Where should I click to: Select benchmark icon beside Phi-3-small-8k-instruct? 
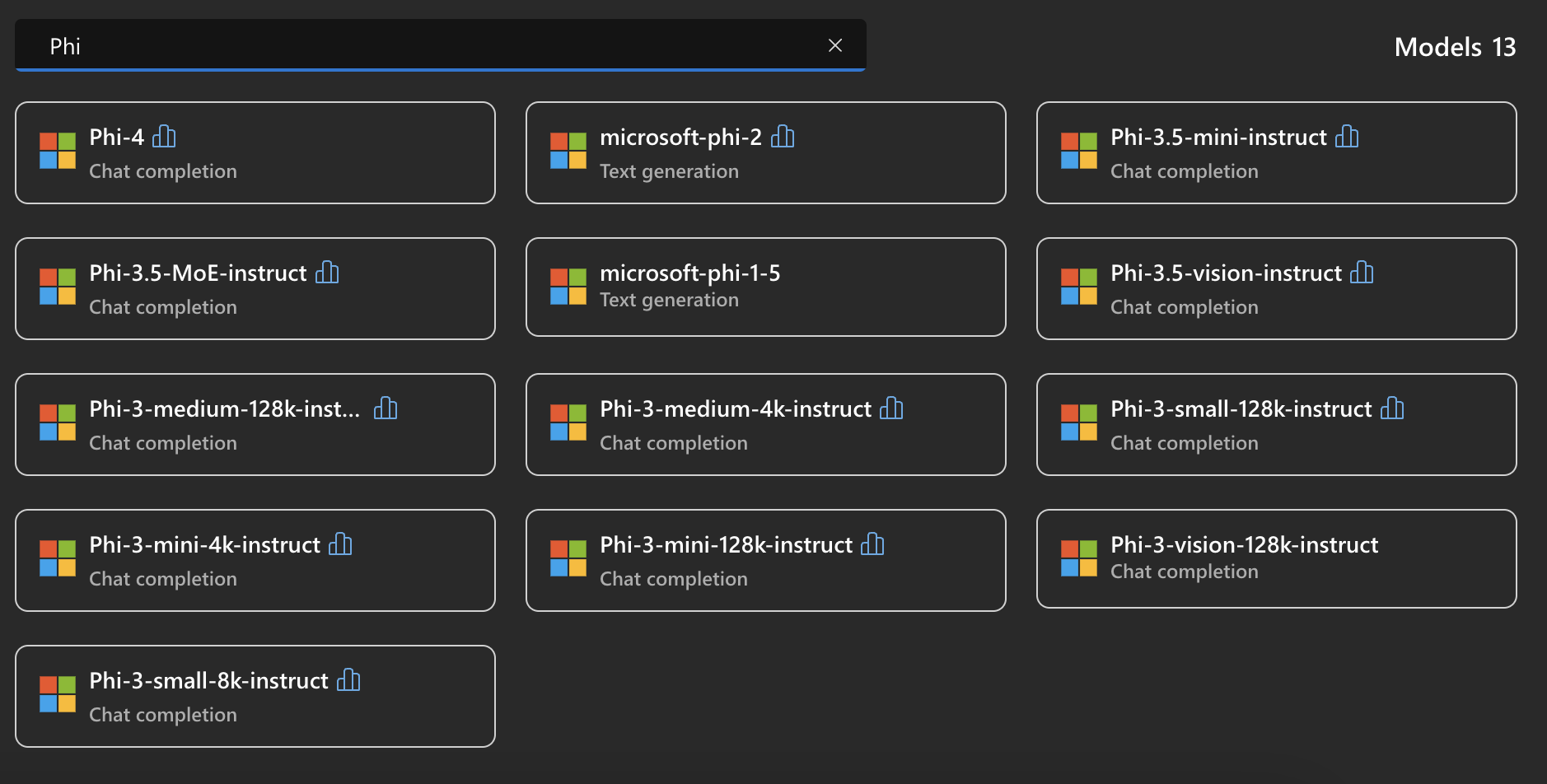coord(348,680)
